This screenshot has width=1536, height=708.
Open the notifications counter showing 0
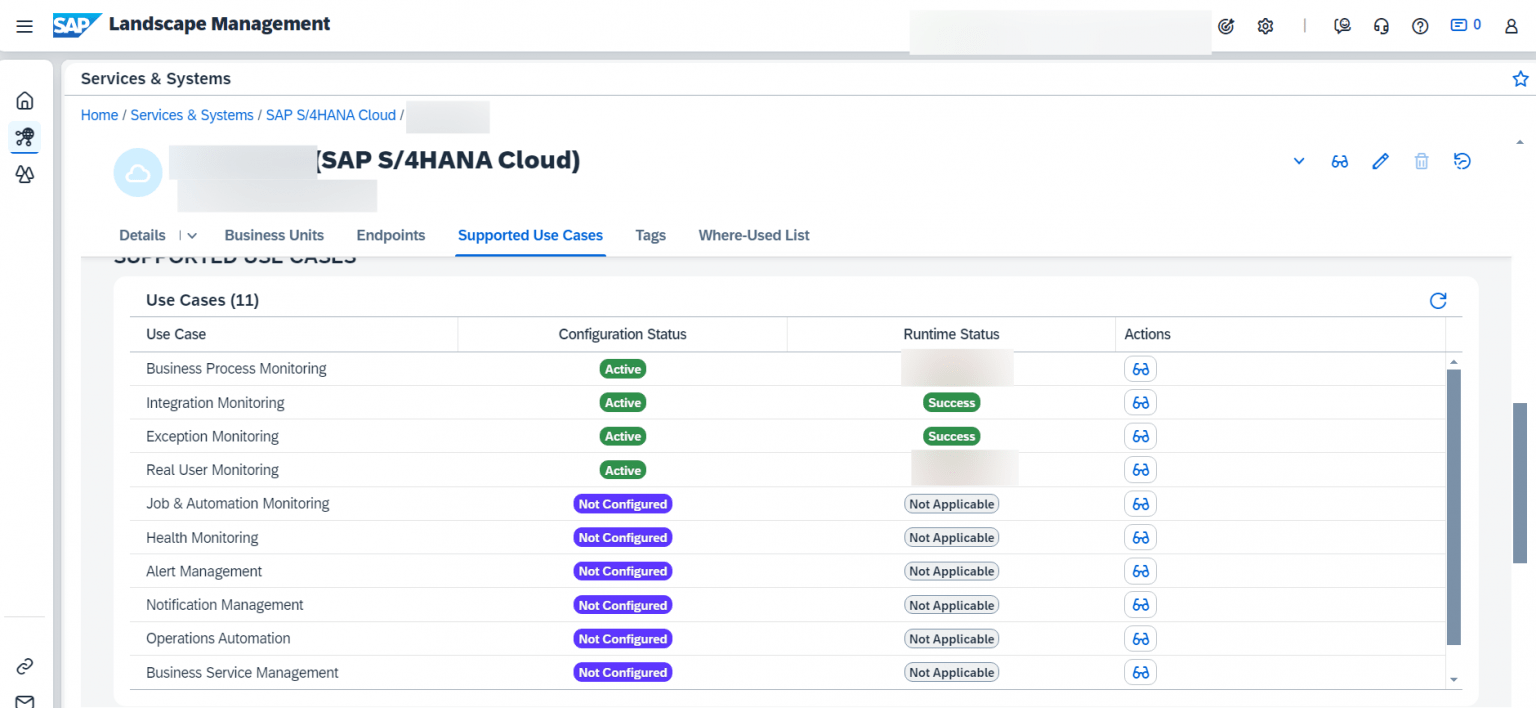coord(1464,25)
